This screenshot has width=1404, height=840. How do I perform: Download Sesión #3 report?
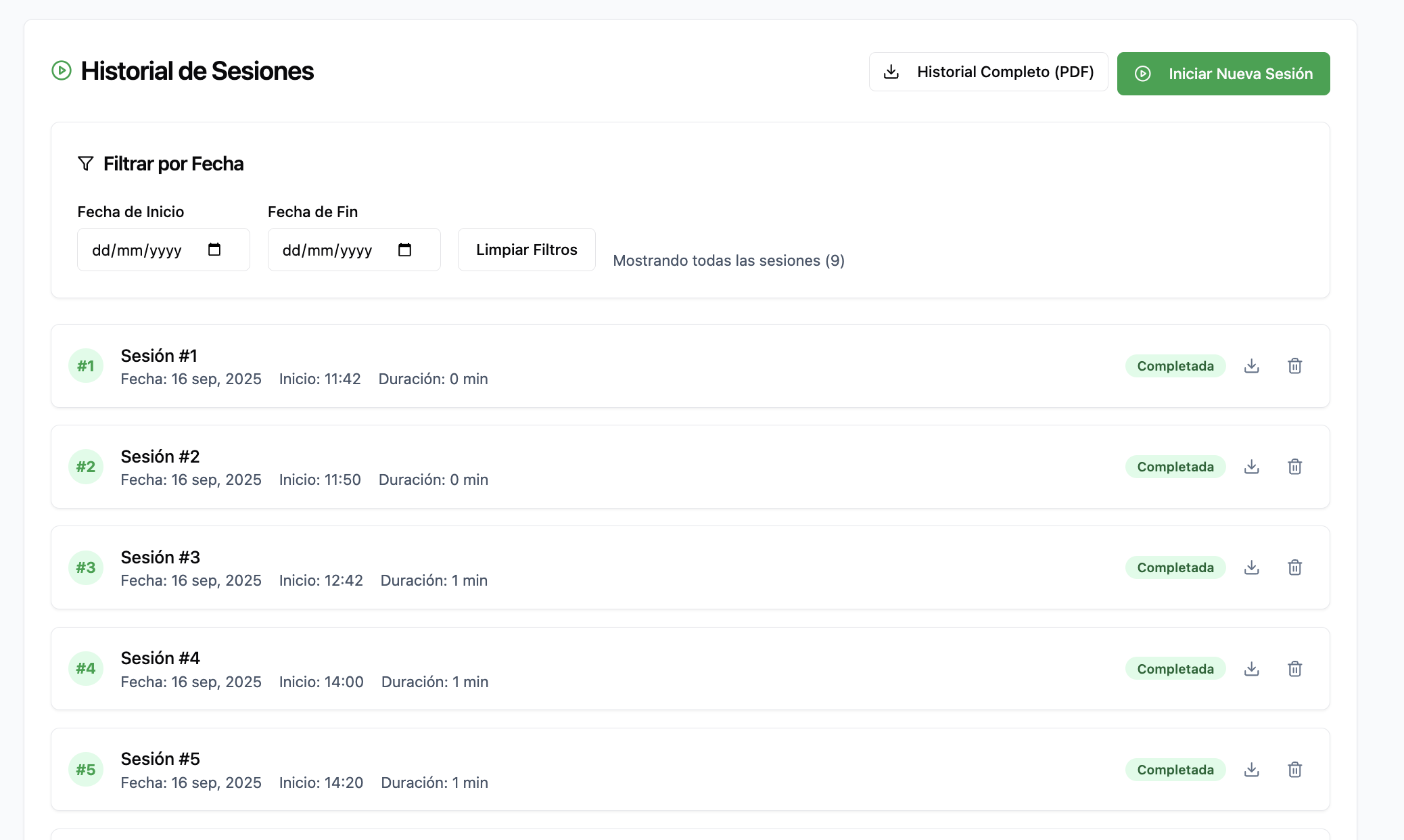[1251, 567]
